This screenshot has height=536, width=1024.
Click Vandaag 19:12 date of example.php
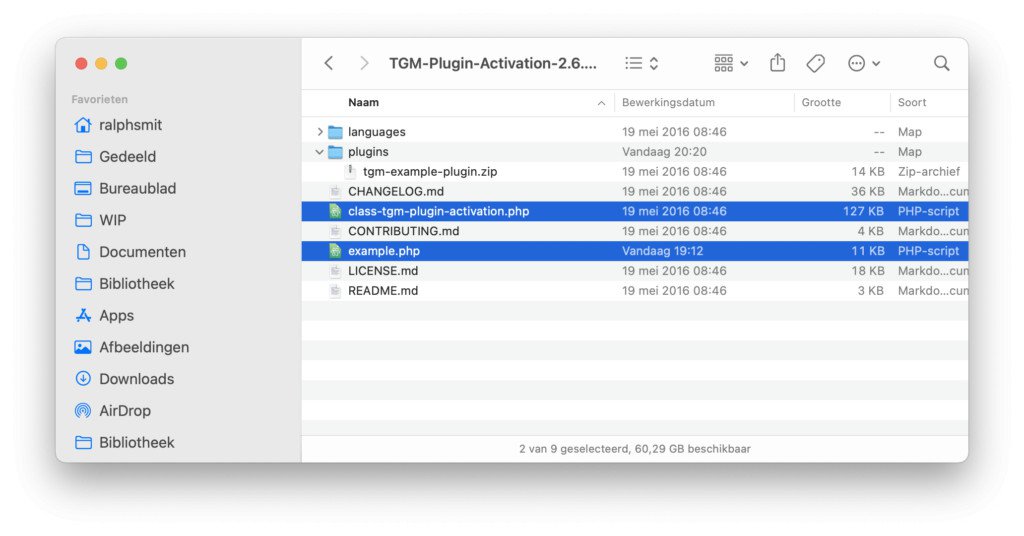[662, 251]
